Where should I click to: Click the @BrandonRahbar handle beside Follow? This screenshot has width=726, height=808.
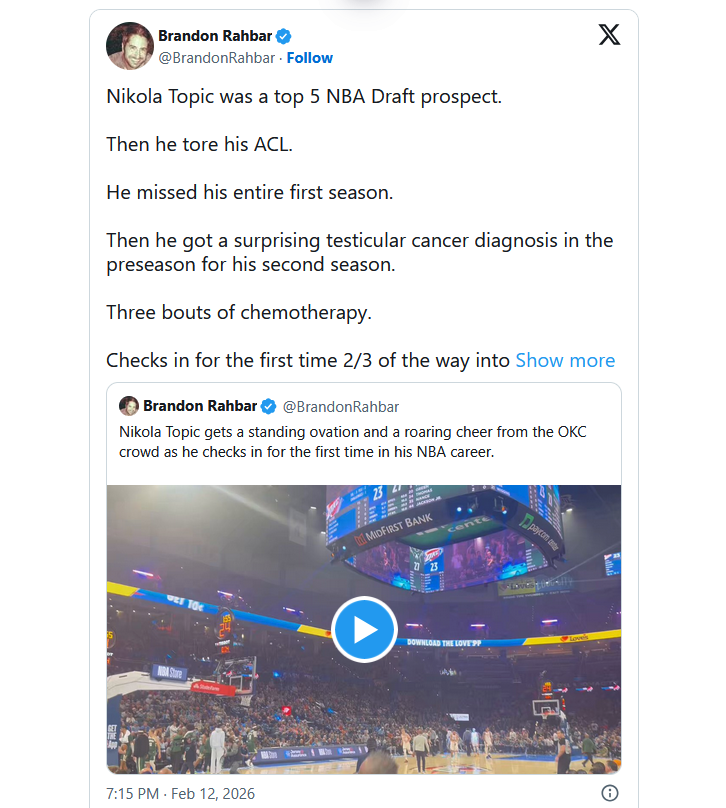coord(216,58)
